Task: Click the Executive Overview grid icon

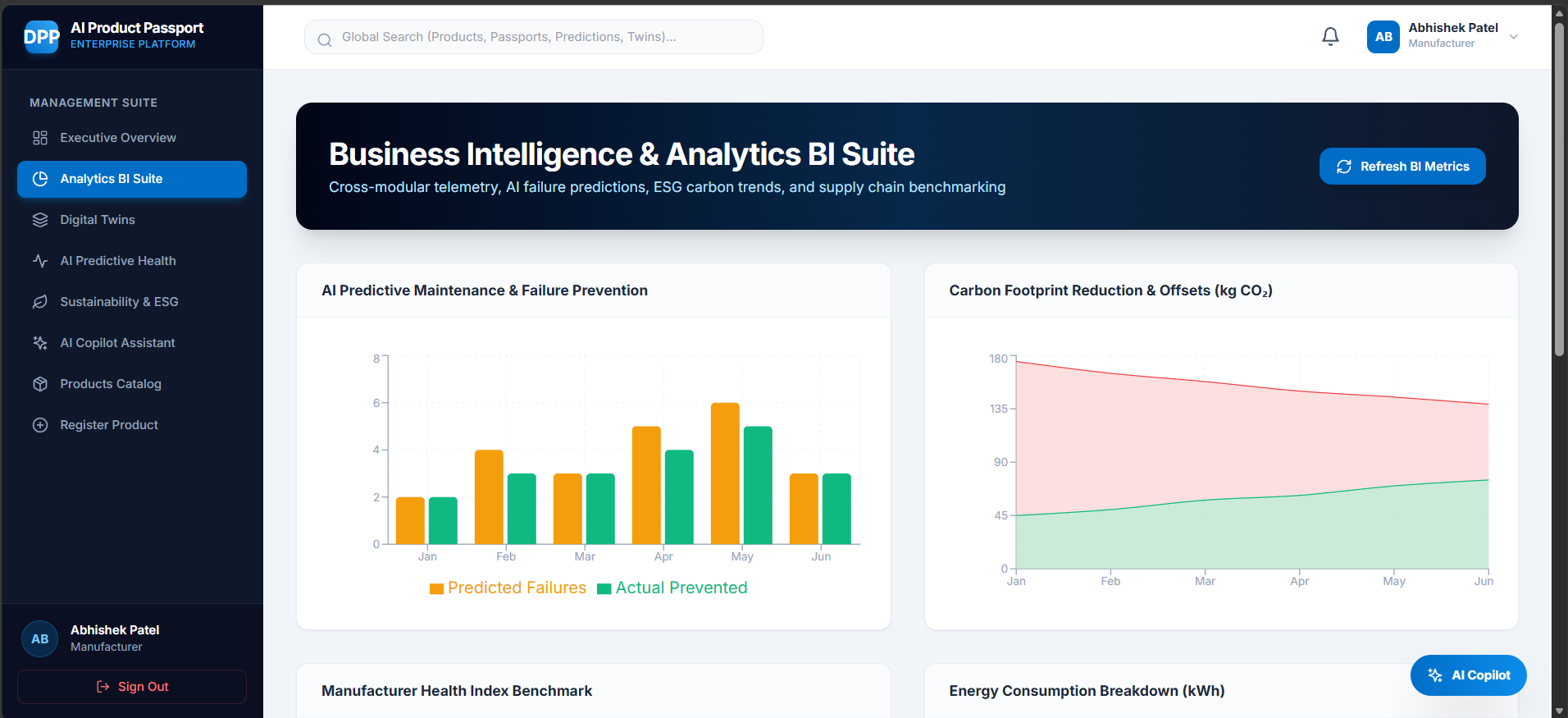Action: [40, 138]
